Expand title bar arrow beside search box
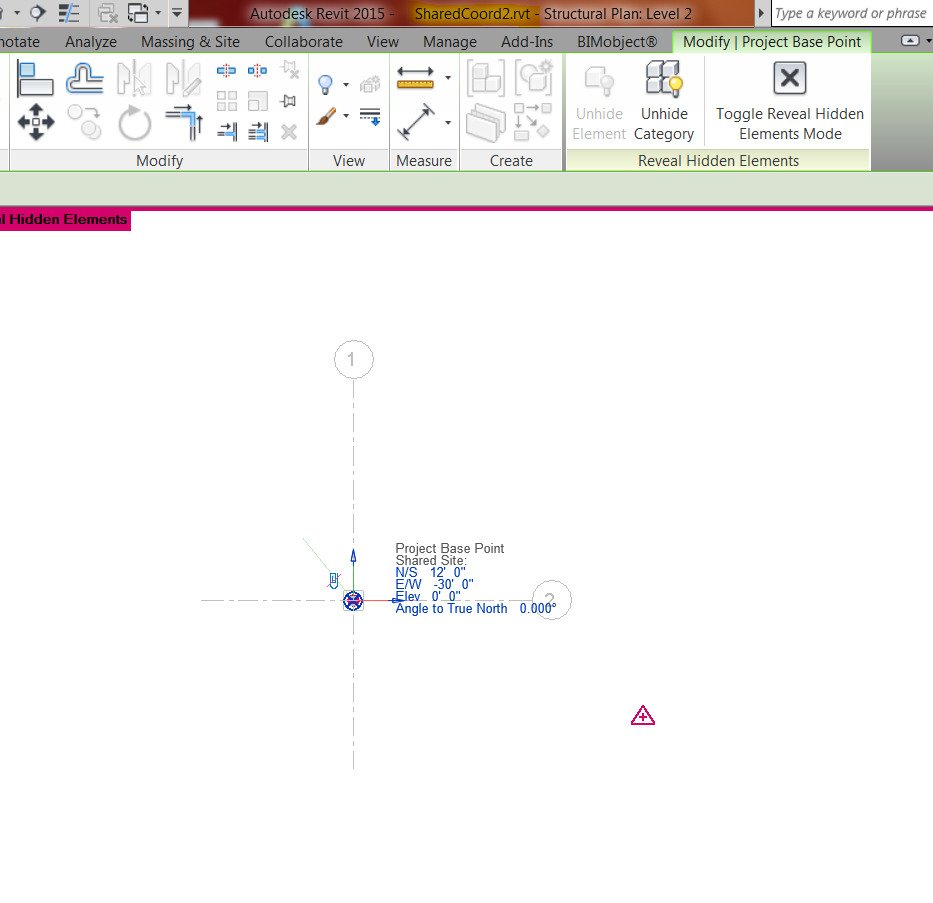The height and width of the screenshot is (903, 933). point(760,12)
